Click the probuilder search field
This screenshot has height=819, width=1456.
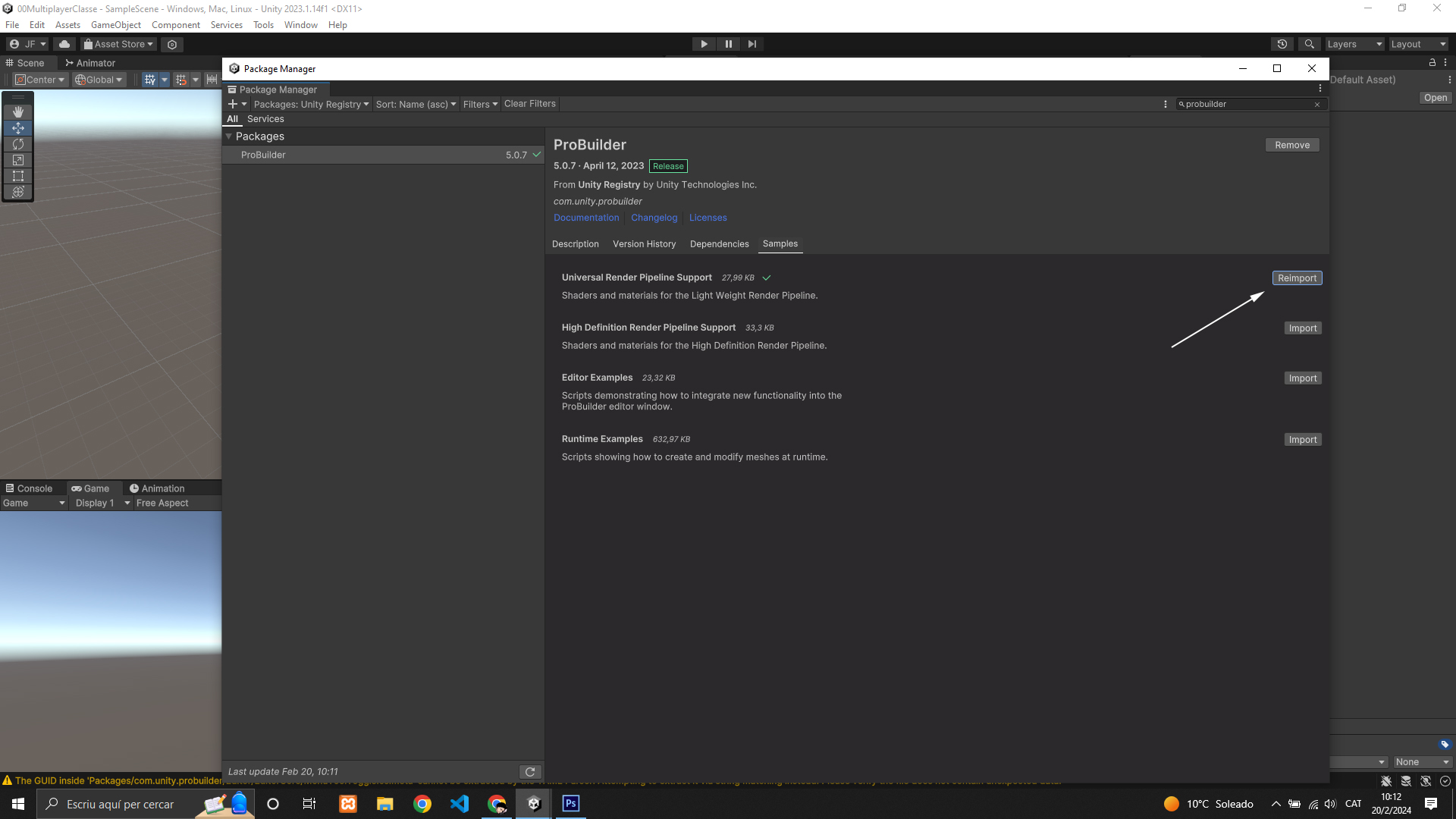(x=1247, y=104)
